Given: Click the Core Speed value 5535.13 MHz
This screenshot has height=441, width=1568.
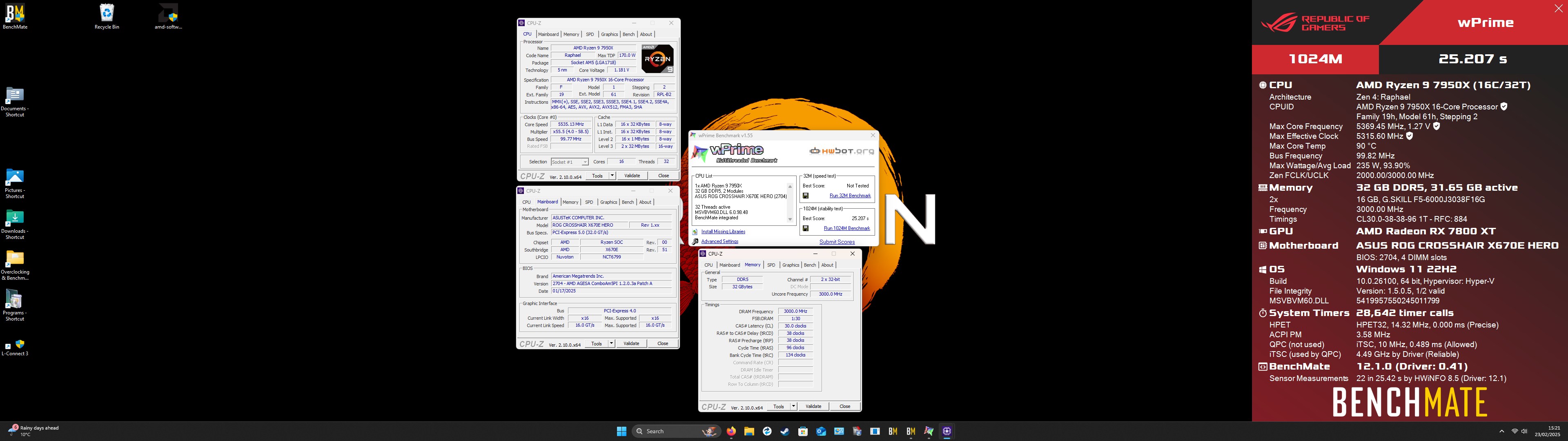Looking at the screenshot, I should coord(571,124).
